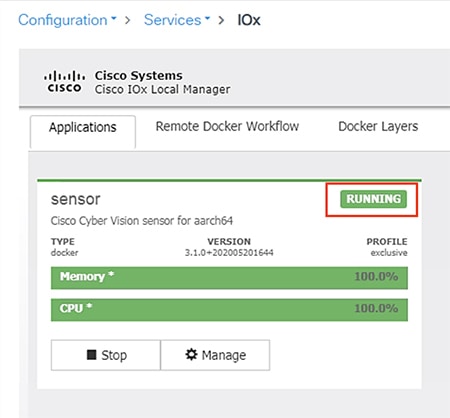Open Manage for the sensor app
The image size is (450, 418).
coord(215,355)
